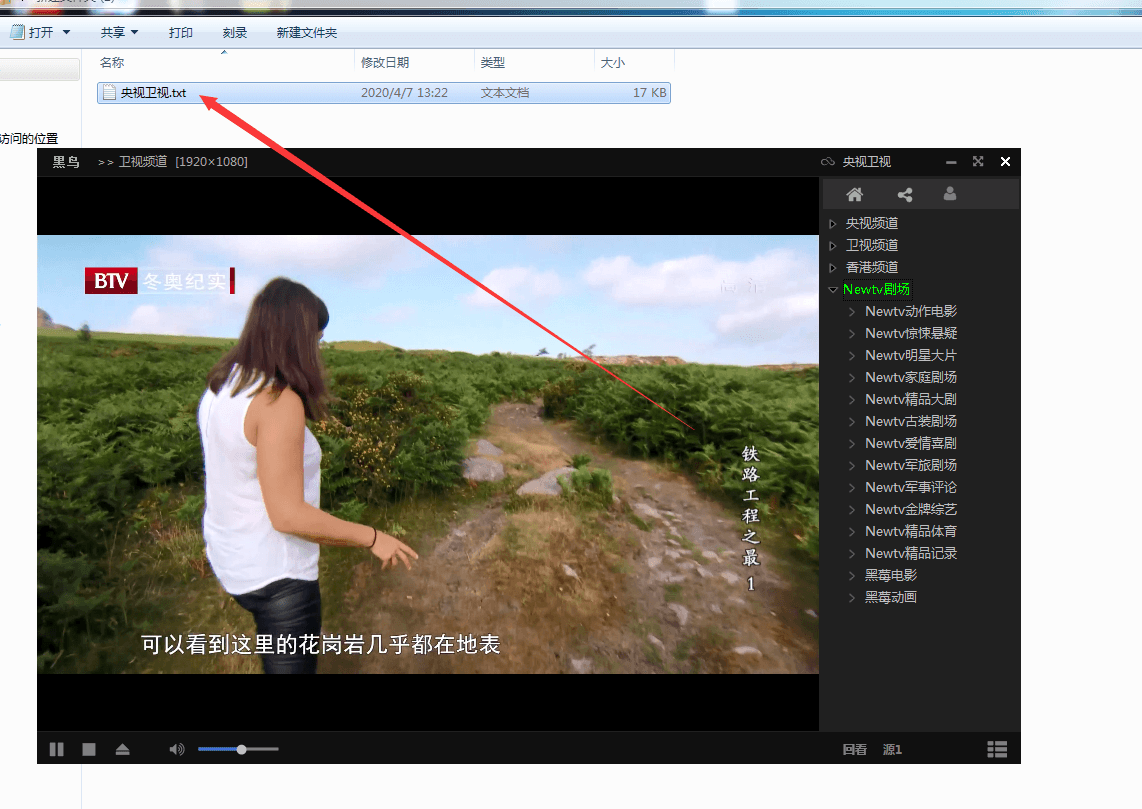Click the 回看 playback button
This screenshot has height=809, width=1142.
(x=854, y=749)
